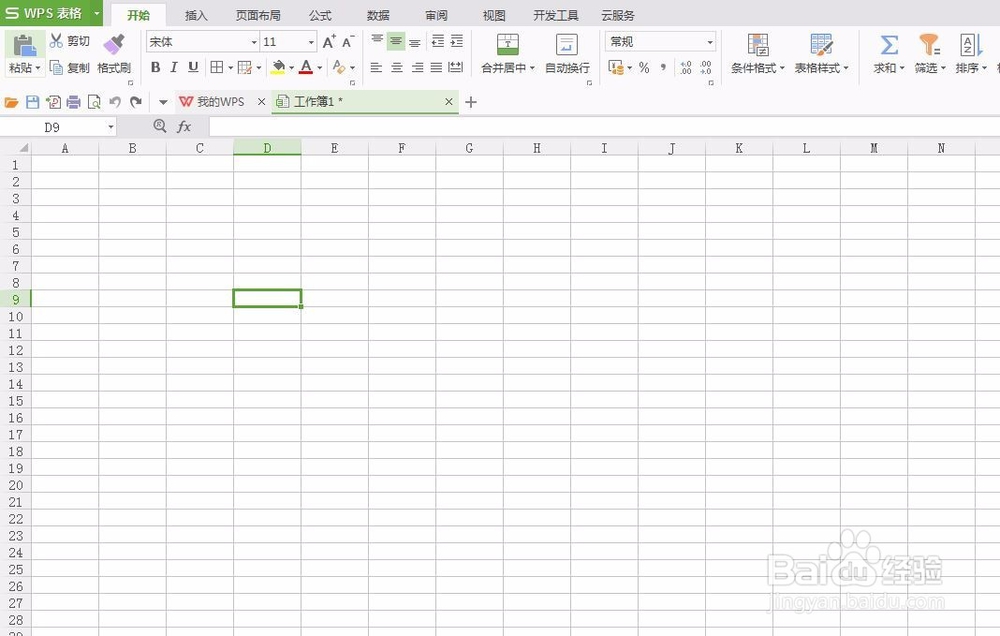Image resolution: width=1000 pixels, height=636 pixels.
Task: Click the cell borders icon
Action: point(217,67)
